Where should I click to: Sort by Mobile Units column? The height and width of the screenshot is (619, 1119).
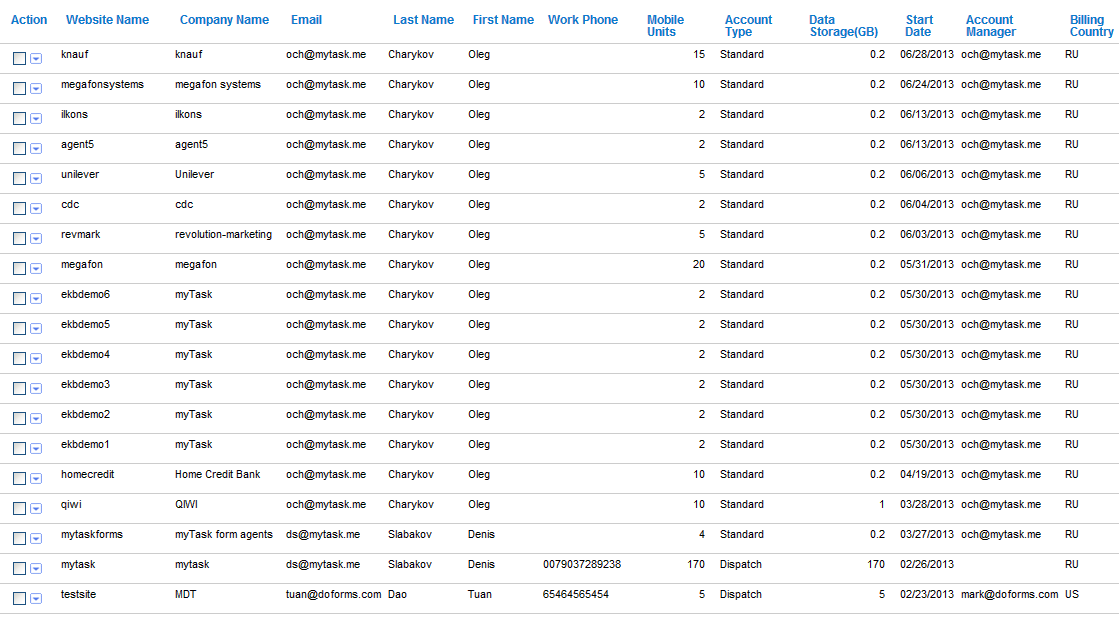665,26
